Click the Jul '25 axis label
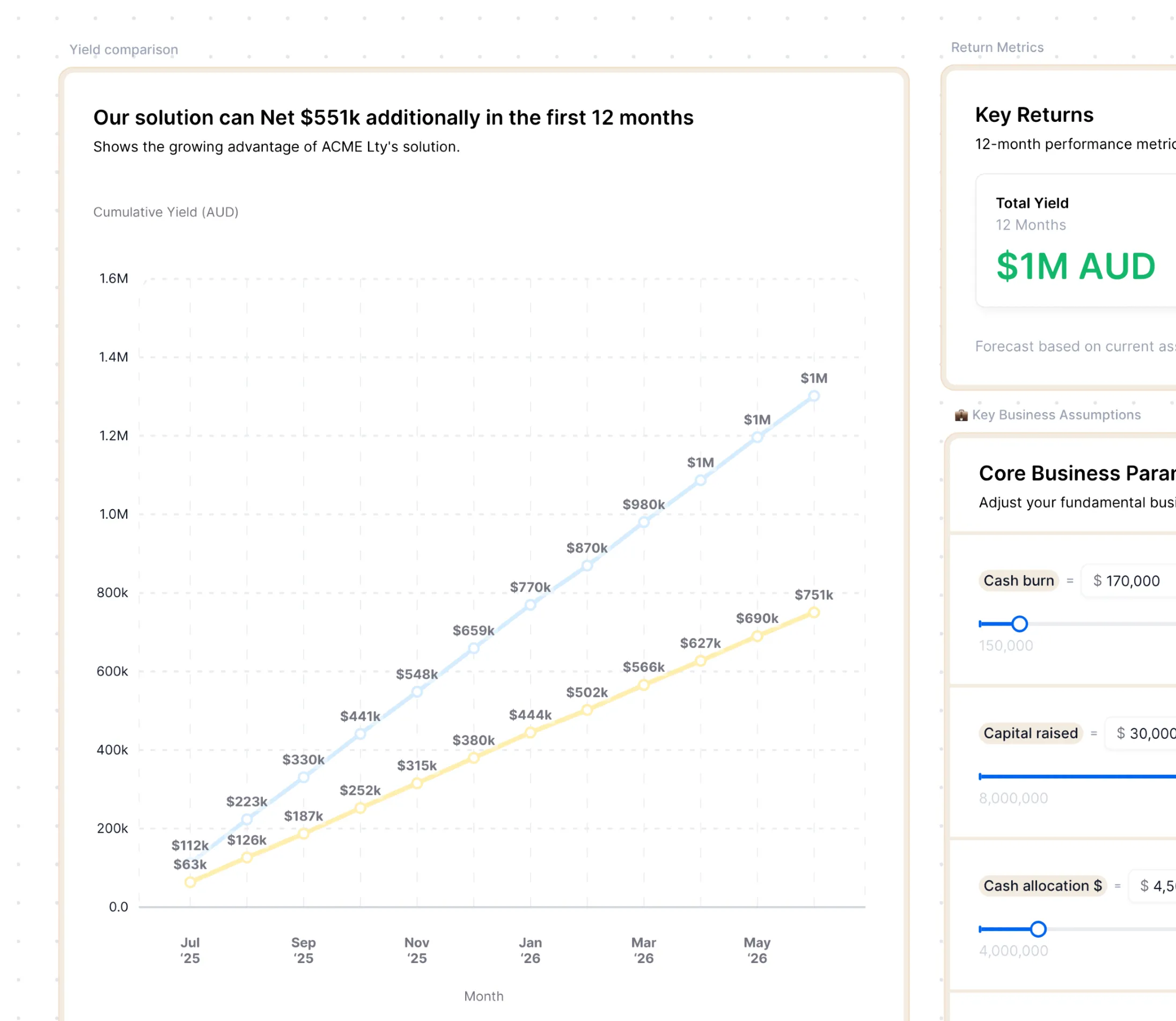 [190, 950]
